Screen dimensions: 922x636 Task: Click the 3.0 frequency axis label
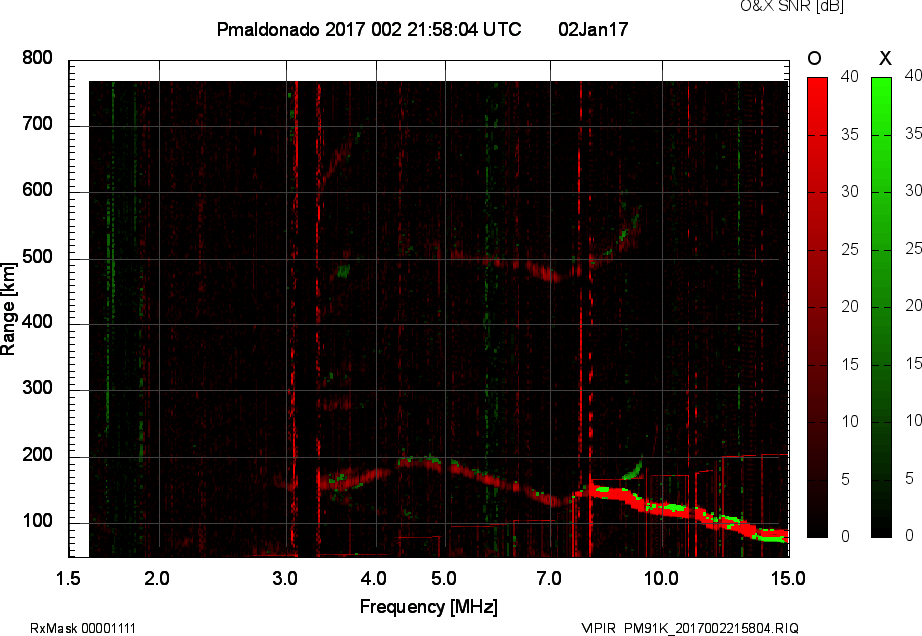[285, 578]
